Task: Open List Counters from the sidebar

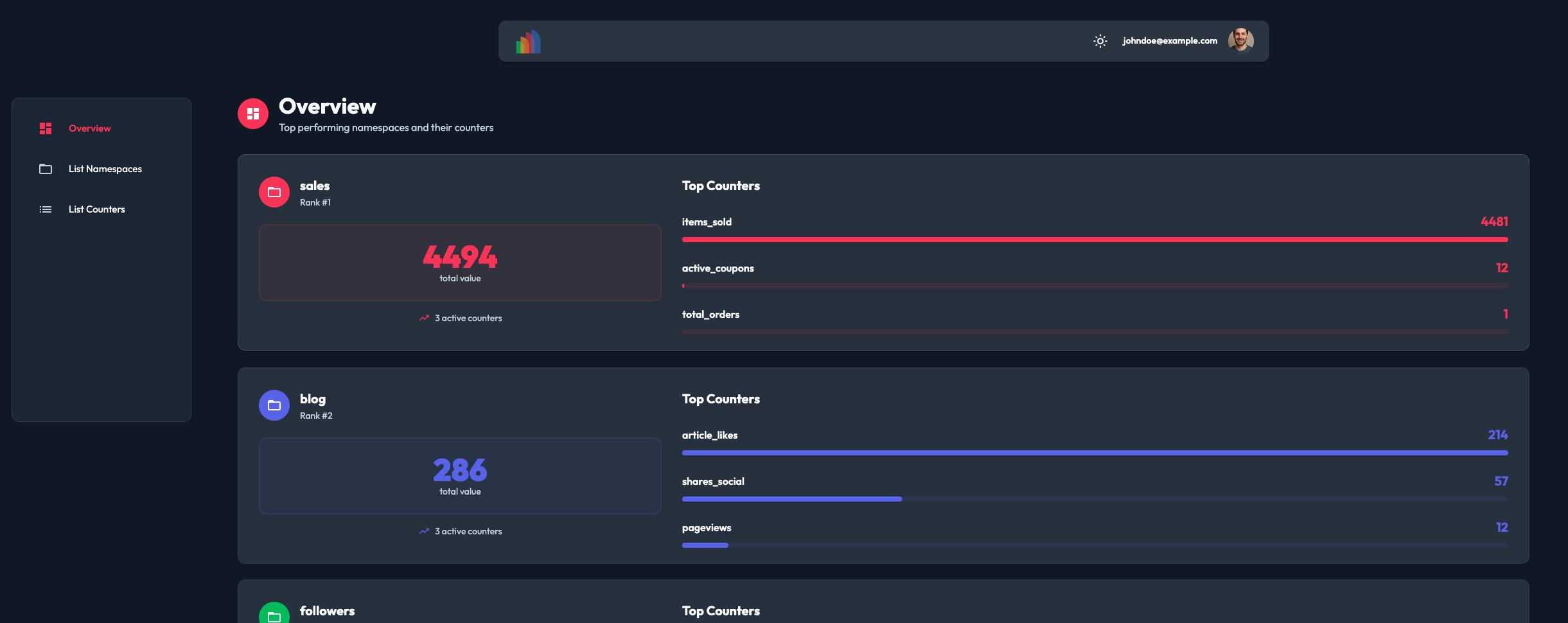Action: pyautogui.click(x=97, y=209)
